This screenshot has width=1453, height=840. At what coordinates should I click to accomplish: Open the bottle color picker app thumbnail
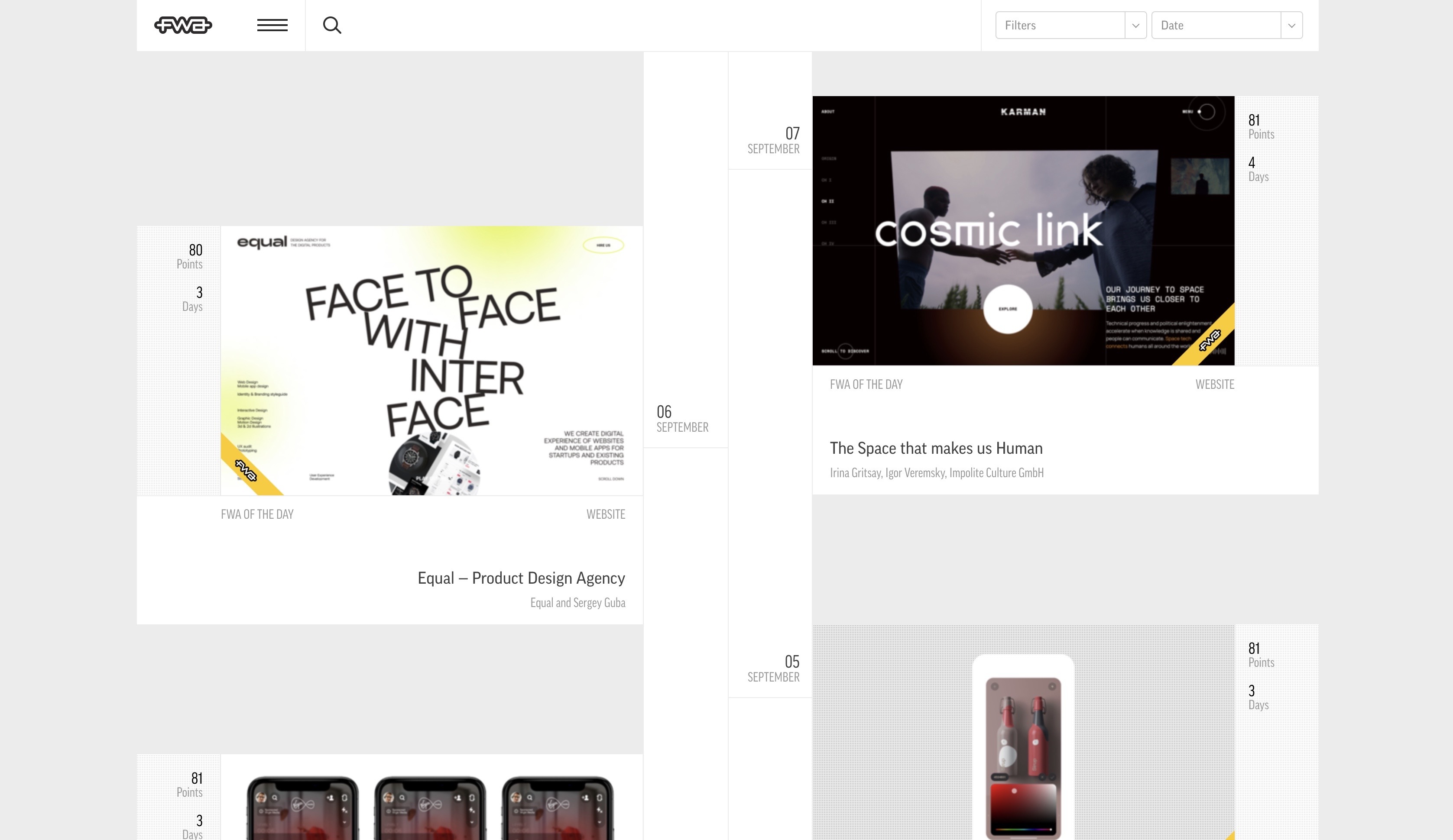coord(1023,732)
